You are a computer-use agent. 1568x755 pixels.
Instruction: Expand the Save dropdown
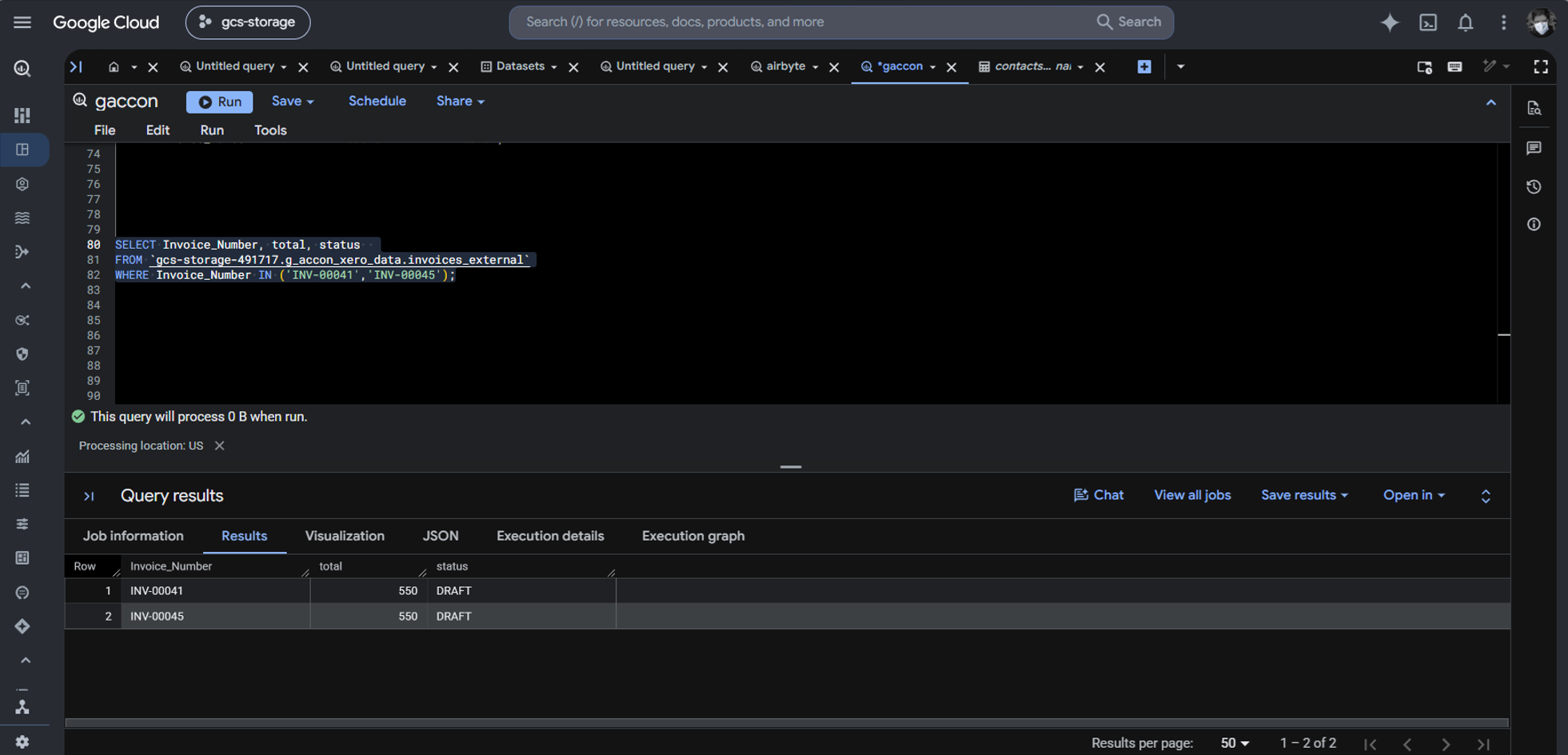(x=293, y=102)
